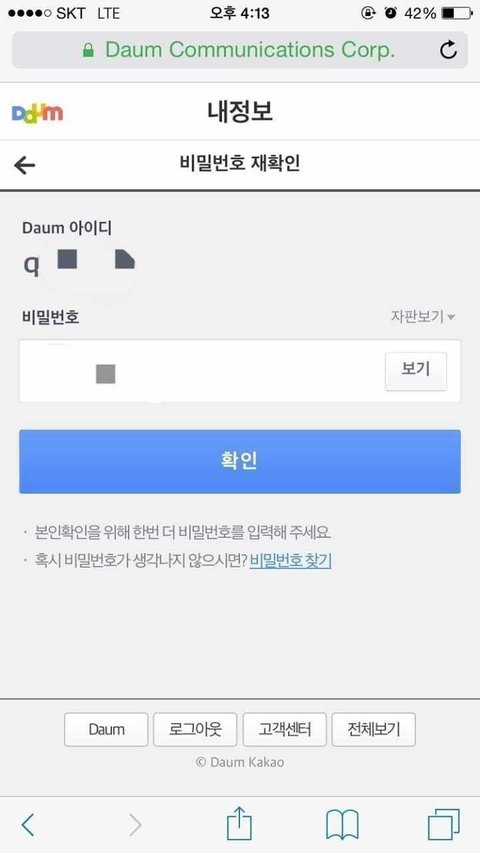Tap the 내정보 page title
This screenshot has height=853, width=480.
click(x=240, y=112)
